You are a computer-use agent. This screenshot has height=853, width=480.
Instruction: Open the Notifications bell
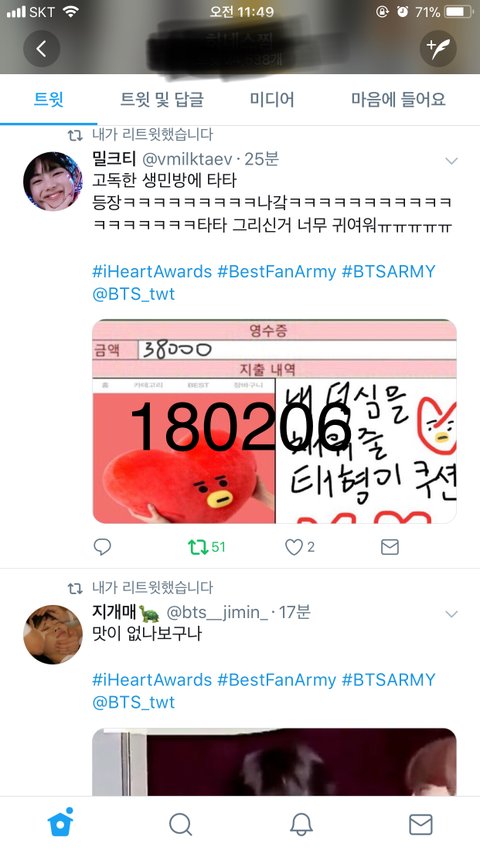pyautogui.click(x=301, y=825)
